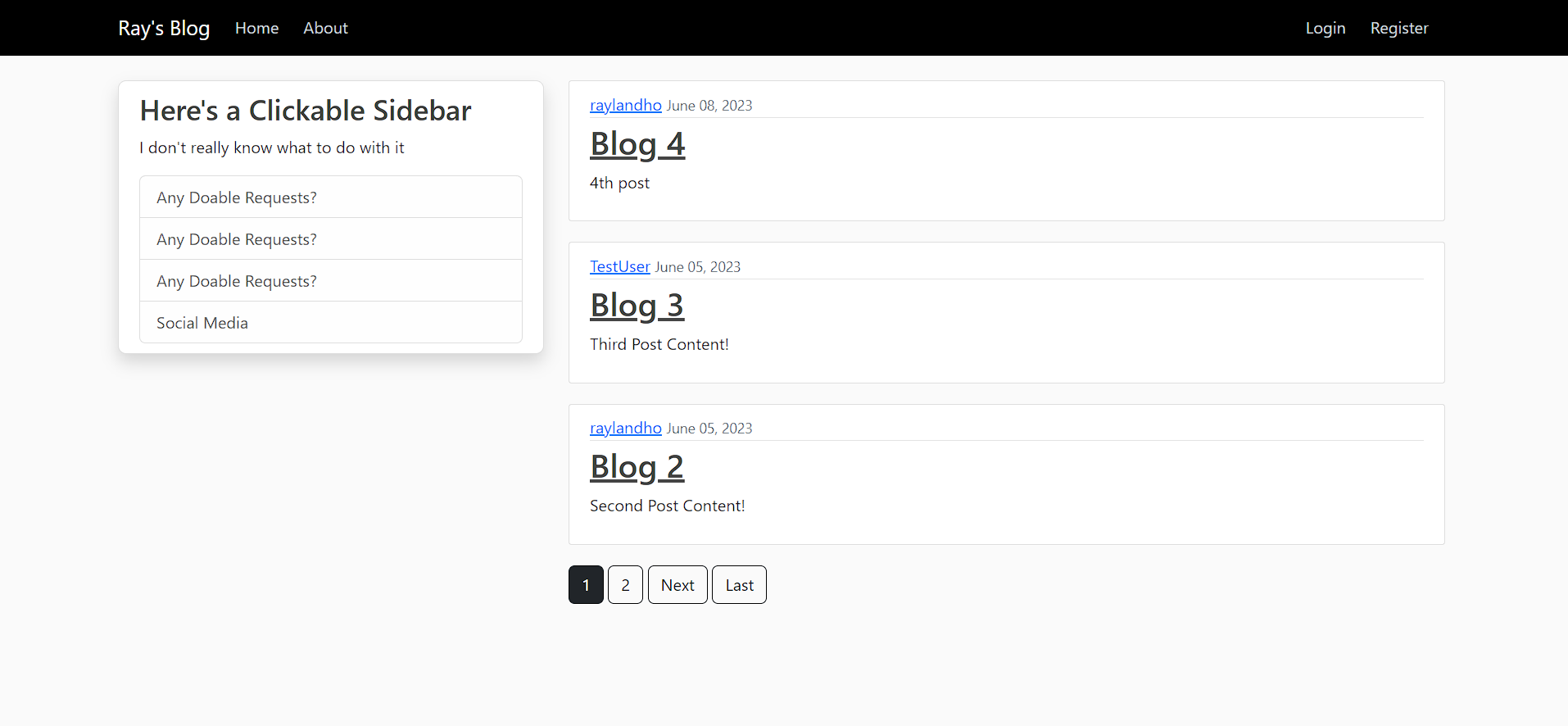Open raylandho profile on Blog 2 post
Screen dimensions: 1568x726
[625, 428]
